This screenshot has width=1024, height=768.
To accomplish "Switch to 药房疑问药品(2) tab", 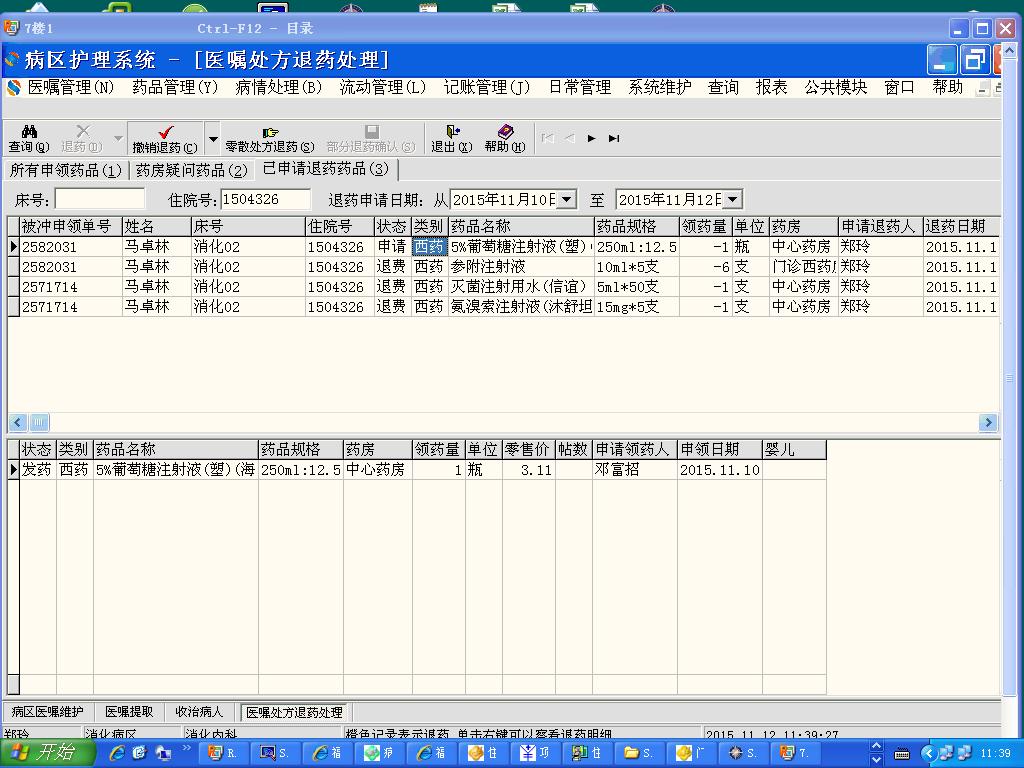I will coord(191,170).
